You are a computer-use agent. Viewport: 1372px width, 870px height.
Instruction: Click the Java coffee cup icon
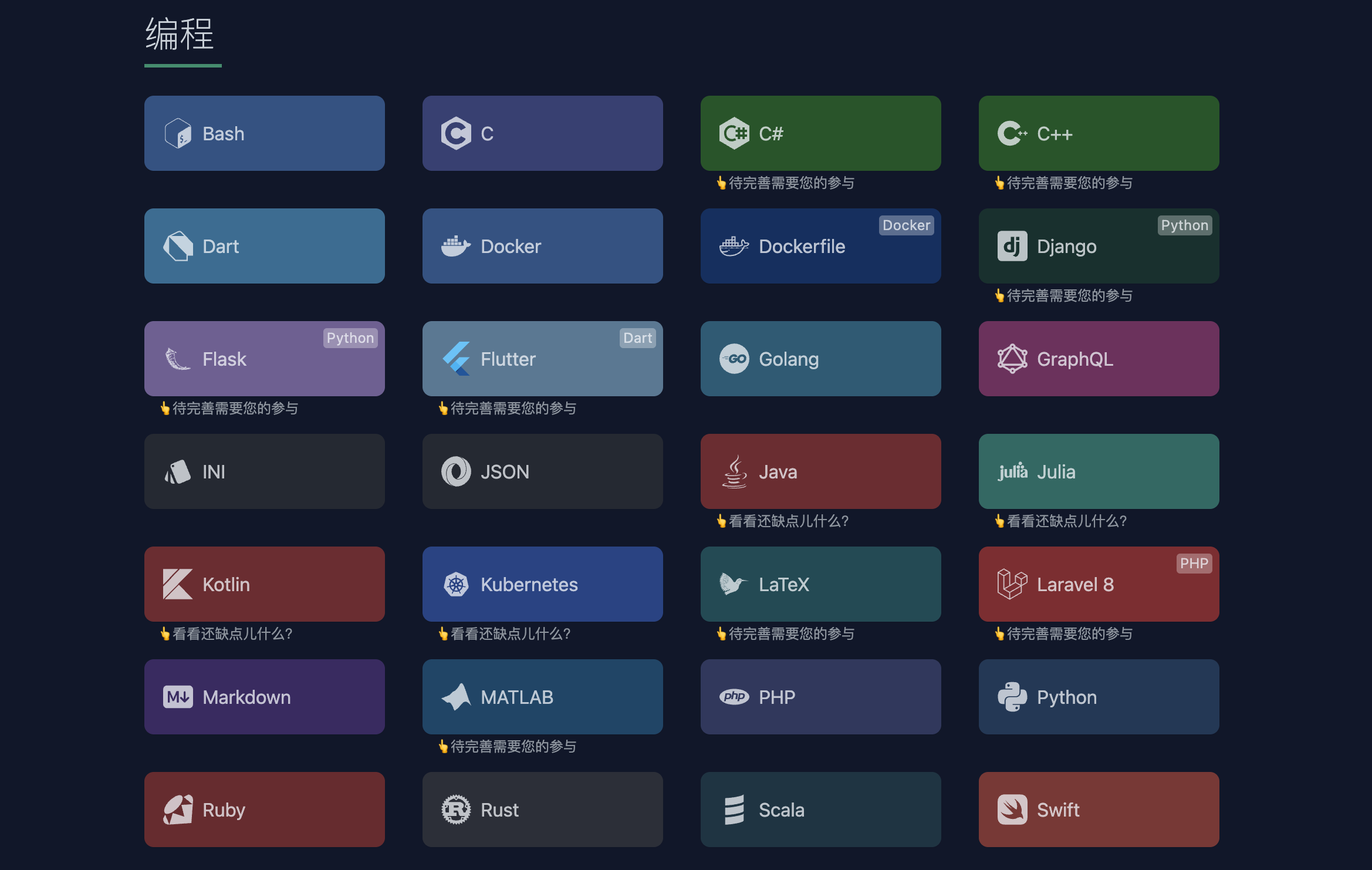(734, 471)
